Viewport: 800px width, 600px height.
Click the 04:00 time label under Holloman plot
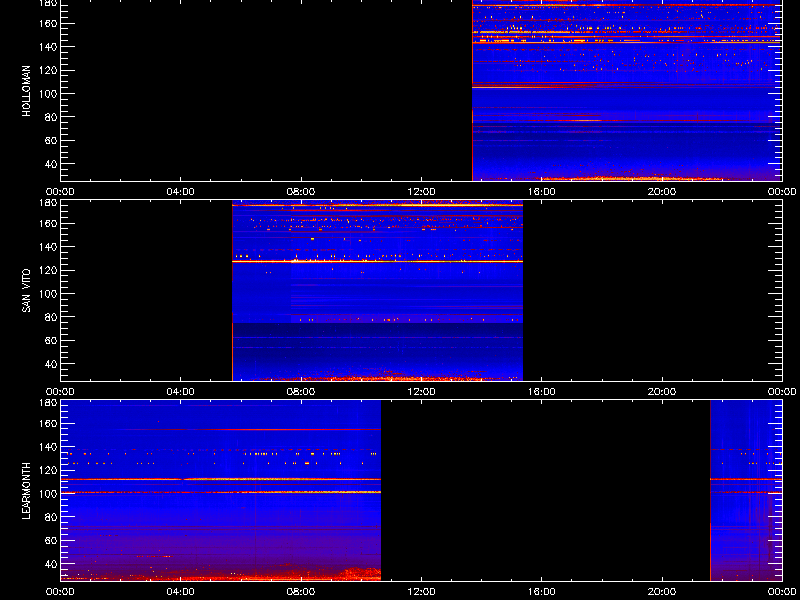[181, 192]
